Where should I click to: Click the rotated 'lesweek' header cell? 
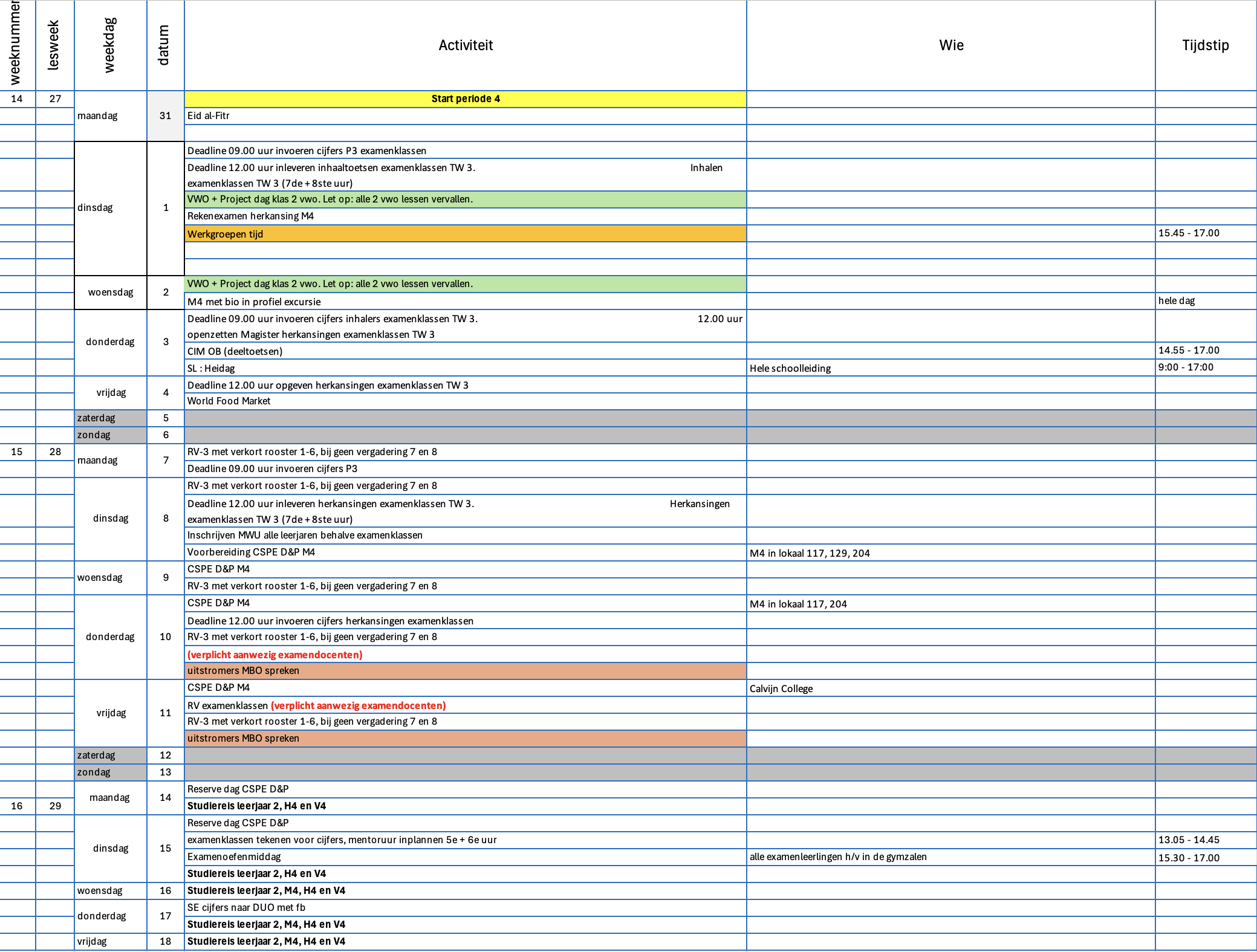pyautogui.click(x=55, y=45)
